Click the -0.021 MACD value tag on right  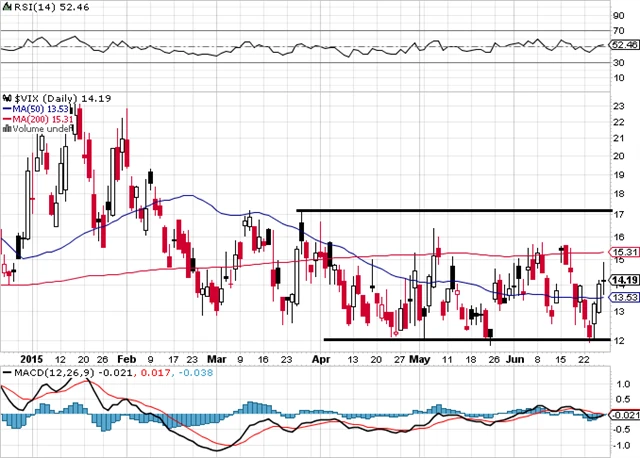point(622,415)
